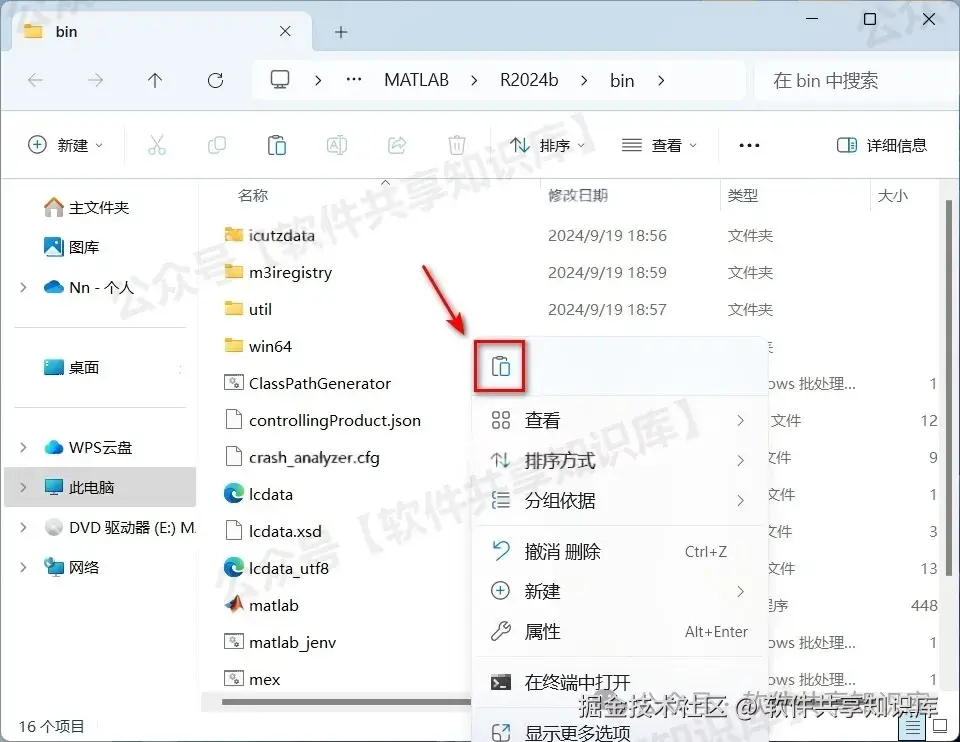The height and width of the screenshot is (742, 960).
Task: Switch to large thumbnails view icon
Action: pos(940,727)
